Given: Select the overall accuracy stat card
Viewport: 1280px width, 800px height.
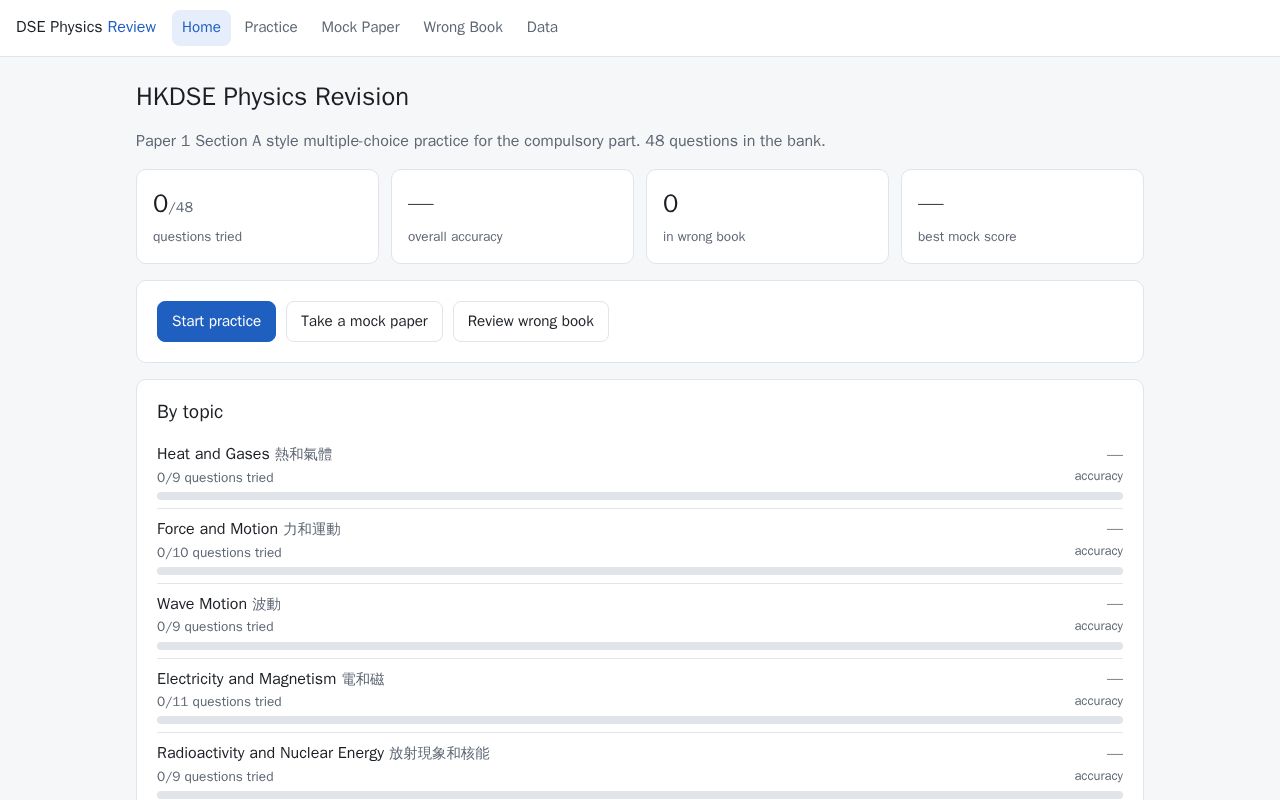Looking at the screenshot, I should click(512, 216).
